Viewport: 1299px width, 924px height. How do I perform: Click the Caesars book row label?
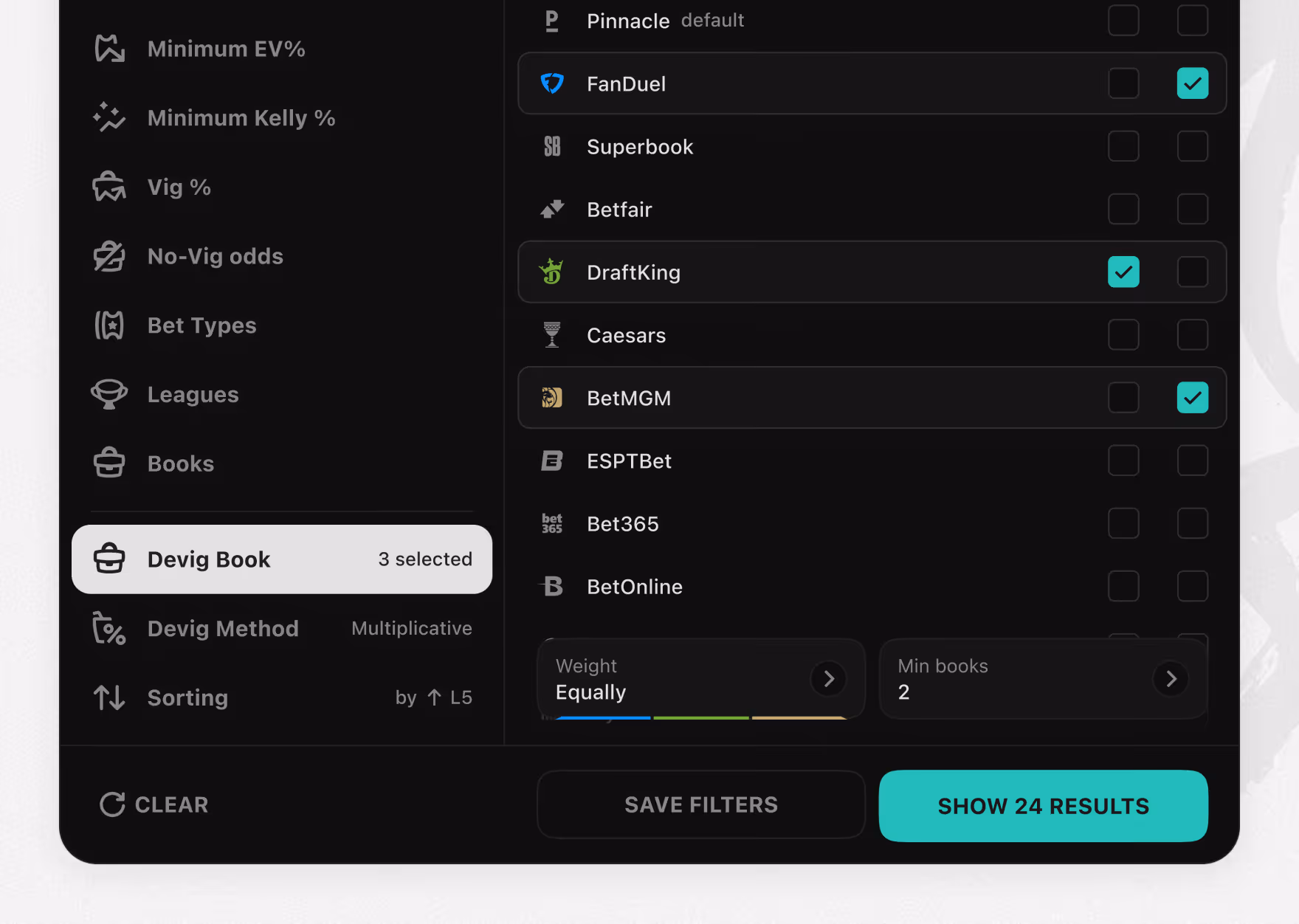click(x=626, y=335)
